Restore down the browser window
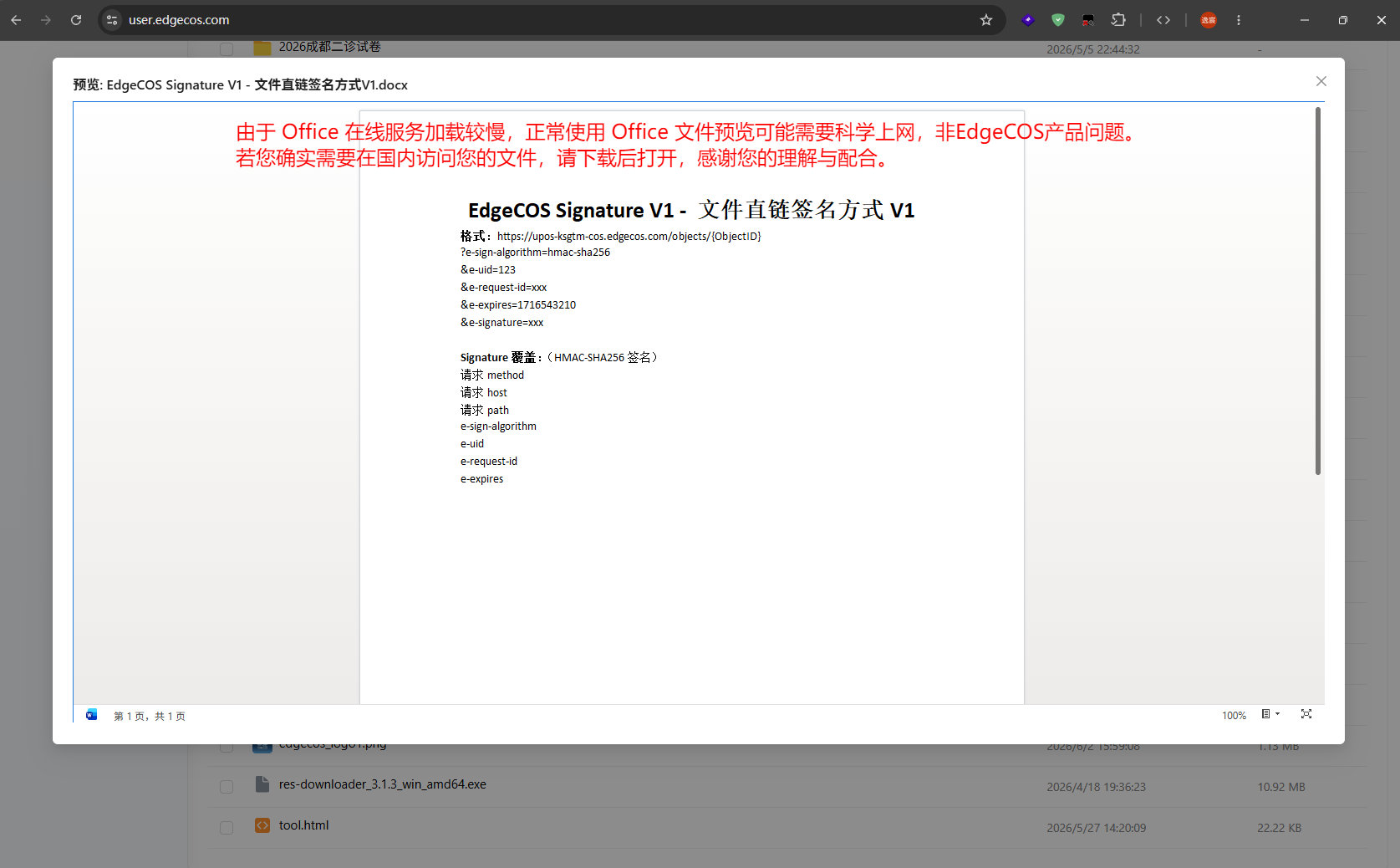This screenshot has width=1400, height=868. coord(1342,20)
